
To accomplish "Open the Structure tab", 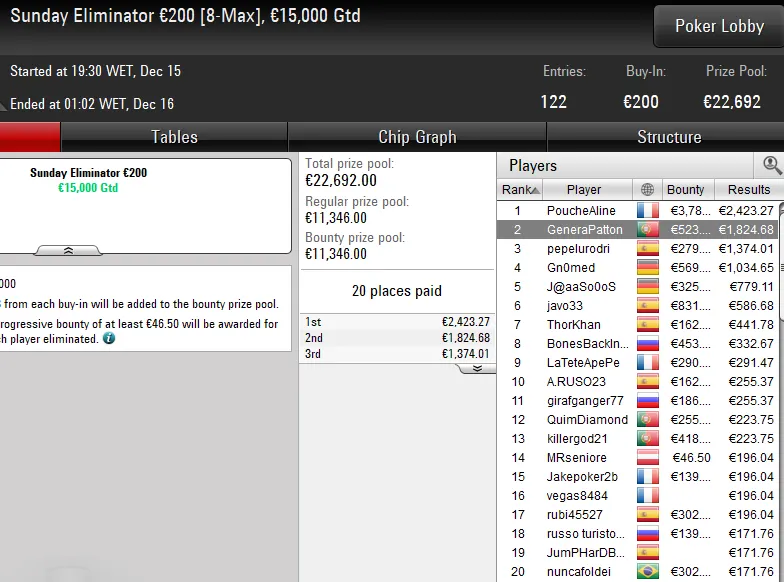I will [669, 137].
